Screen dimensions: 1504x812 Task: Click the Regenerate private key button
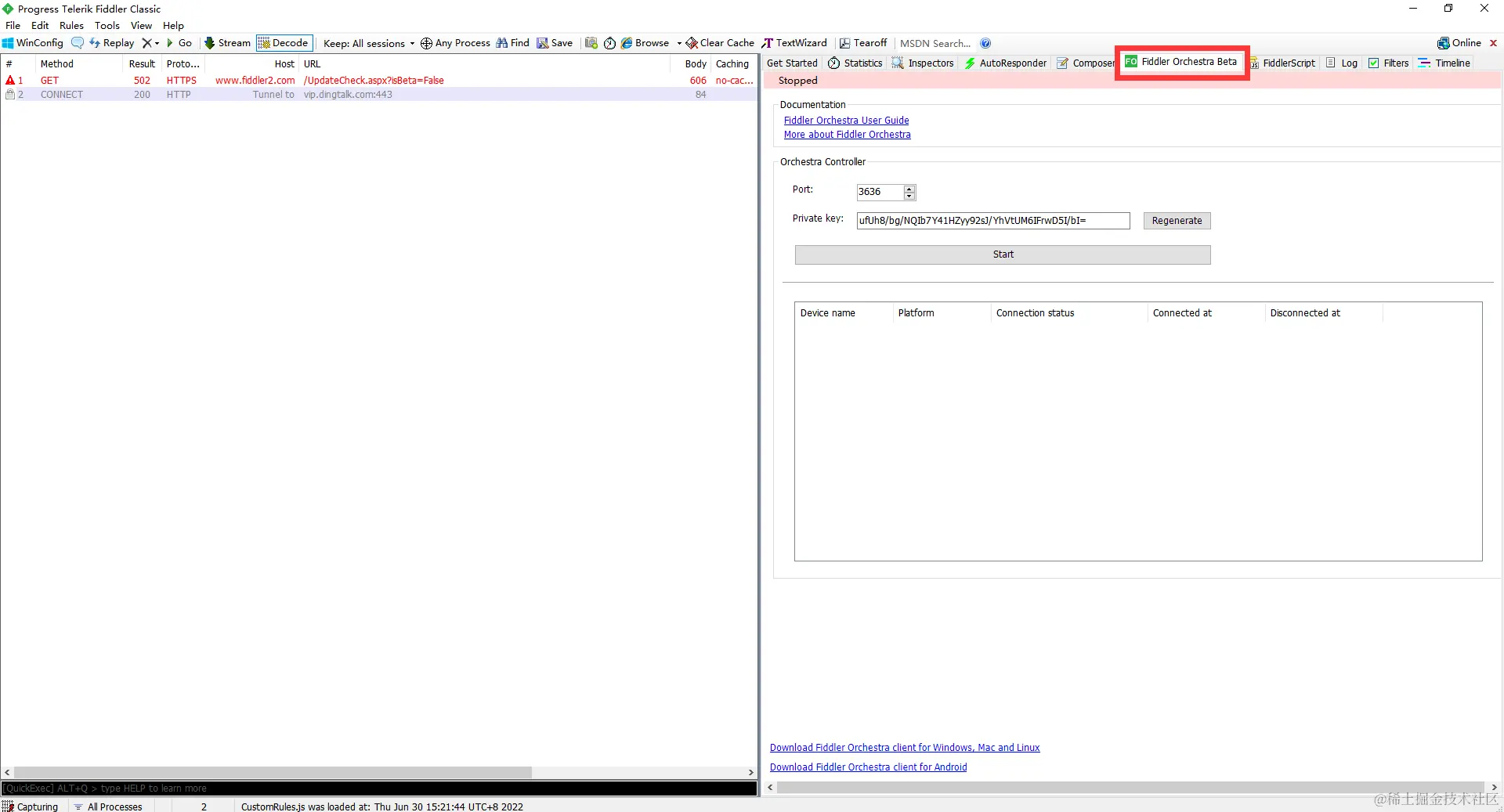(1177, 221)
